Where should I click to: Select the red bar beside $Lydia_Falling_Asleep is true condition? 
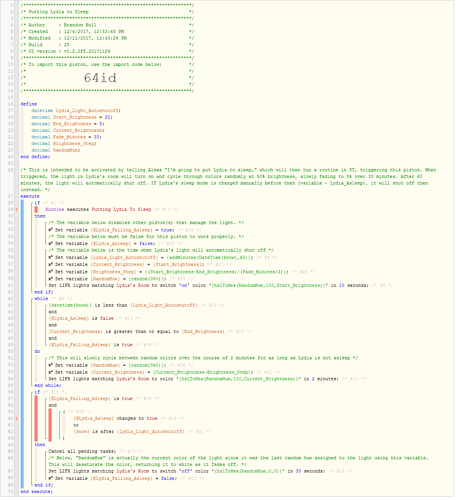point(36,419)
